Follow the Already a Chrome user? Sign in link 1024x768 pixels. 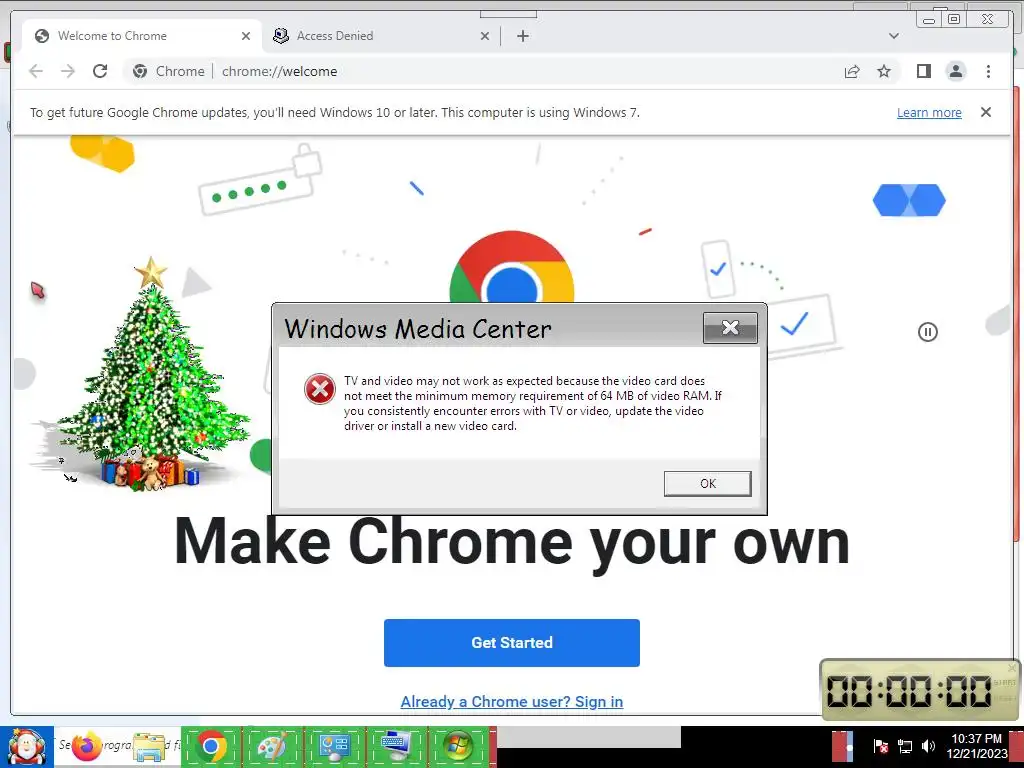tap(511, 701)
